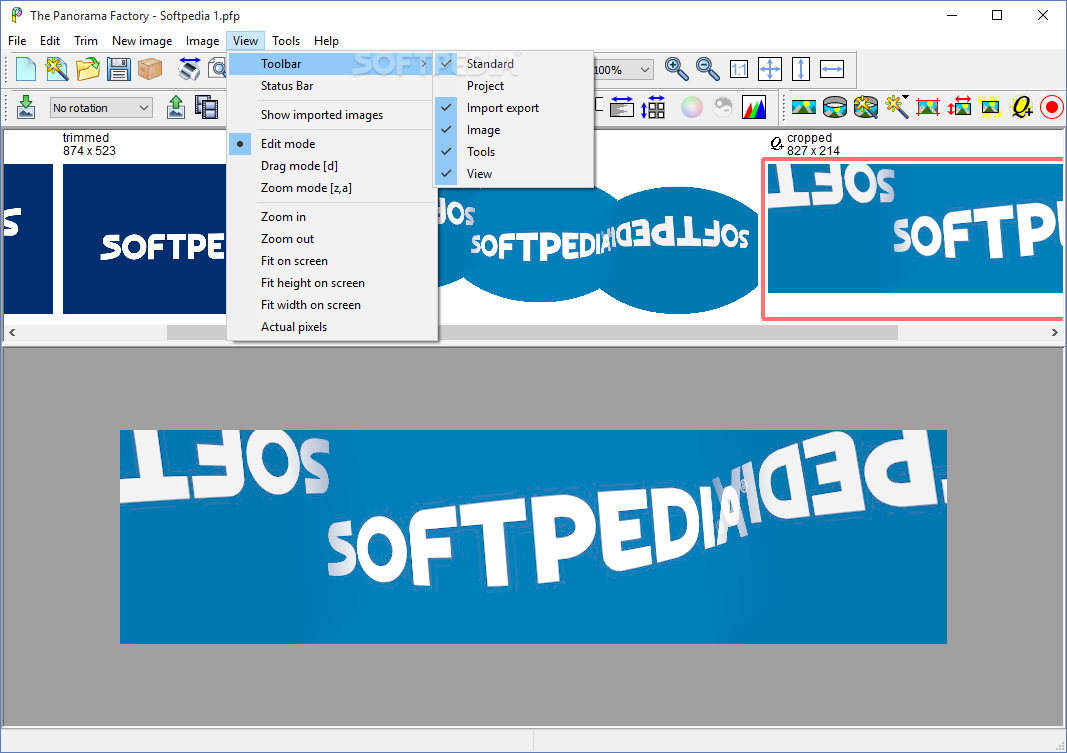Click the Fit height vertical arrow icon

tap(801, 69)
